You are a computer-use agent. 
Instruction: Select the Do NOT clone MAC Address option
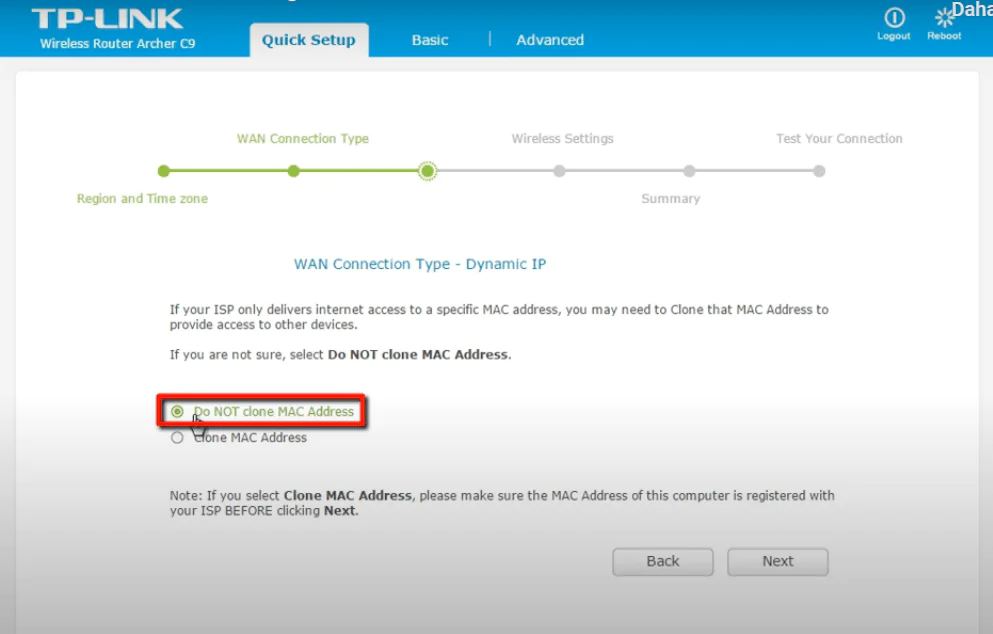tap(177, 412)
